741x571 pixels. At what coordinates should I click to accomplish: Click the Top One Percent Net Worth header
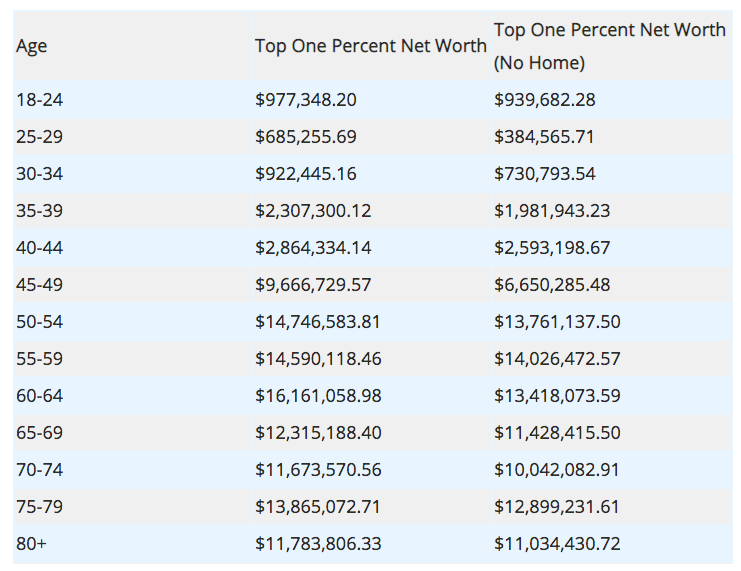(x=370, y=46)
